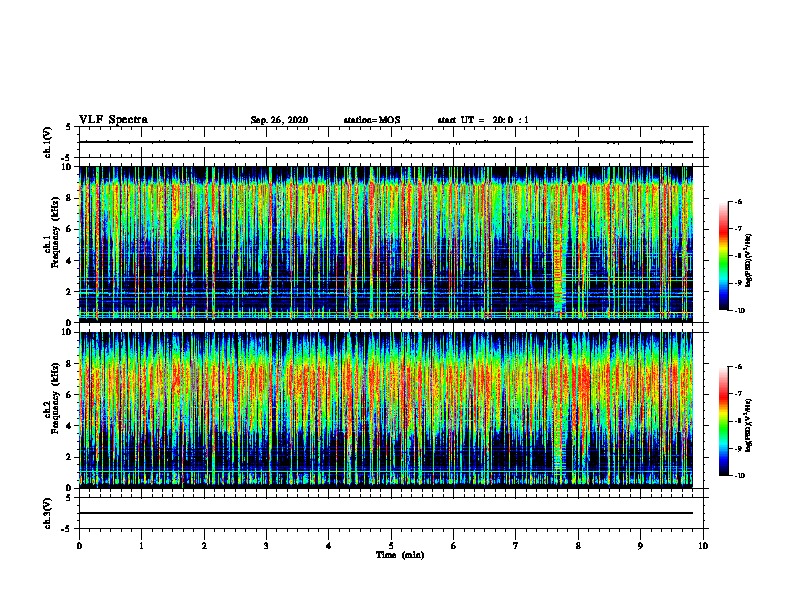792x612 pixels.
Task: Click the ch.1 spectrogram color scale bar
Action: click(724, 256)
